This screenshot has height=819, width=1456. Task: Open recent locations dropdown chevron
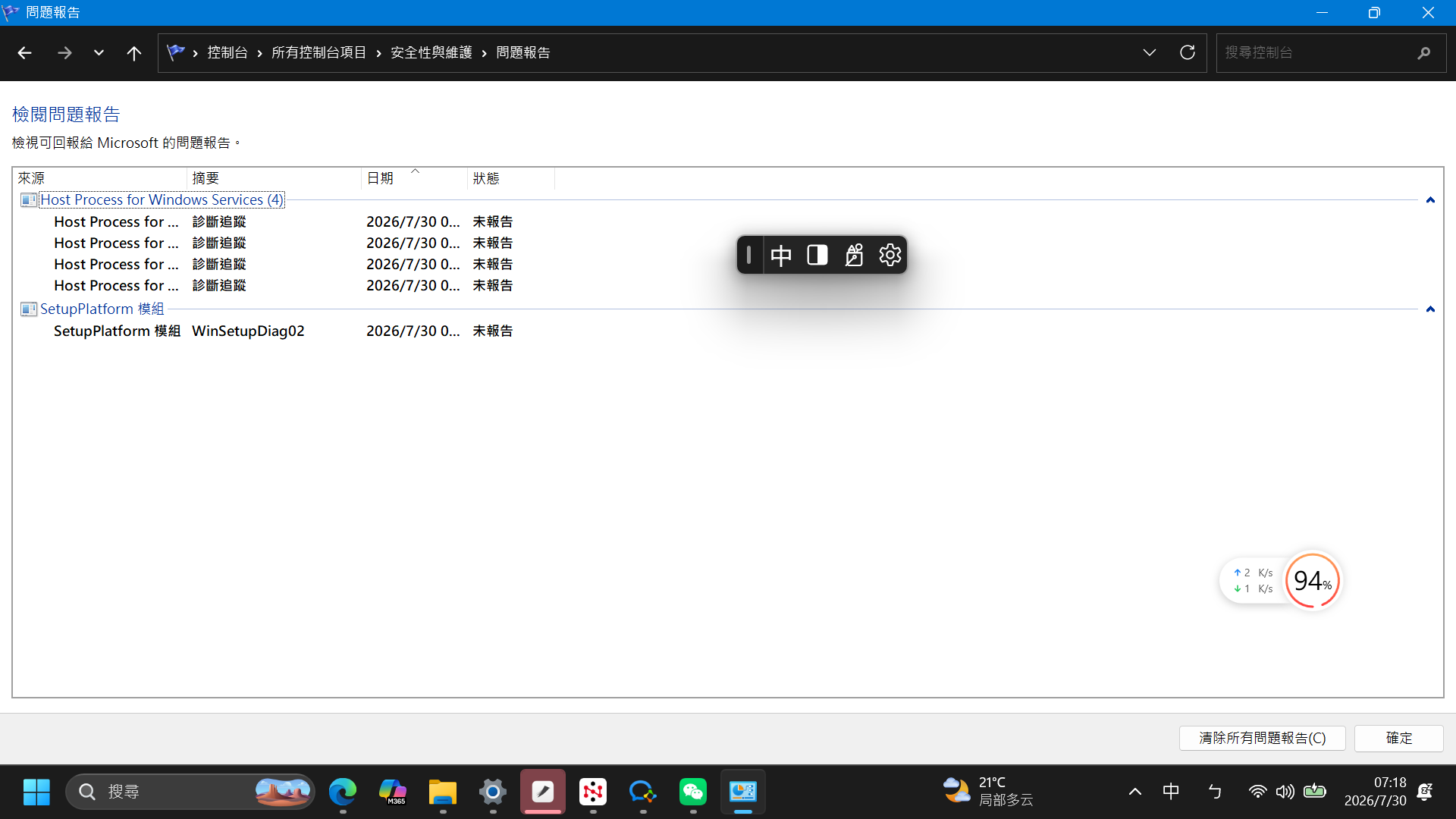(x=99, y=52)
